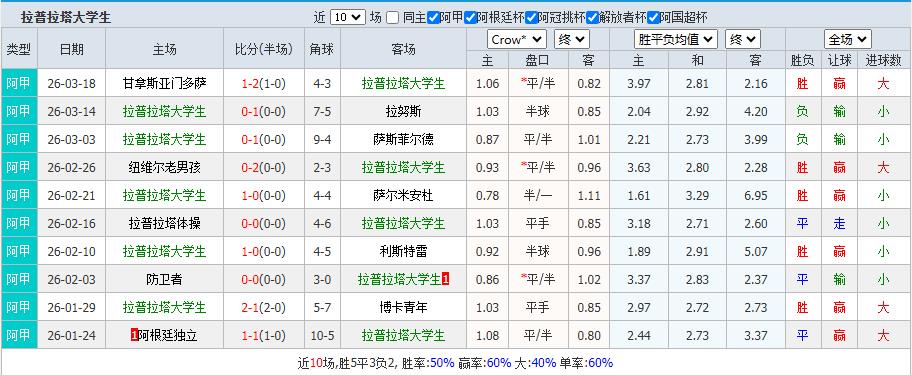Click score 1-2(1-0) on 26-03-18
The image size is (912, 375).
(x=263, y=84)
